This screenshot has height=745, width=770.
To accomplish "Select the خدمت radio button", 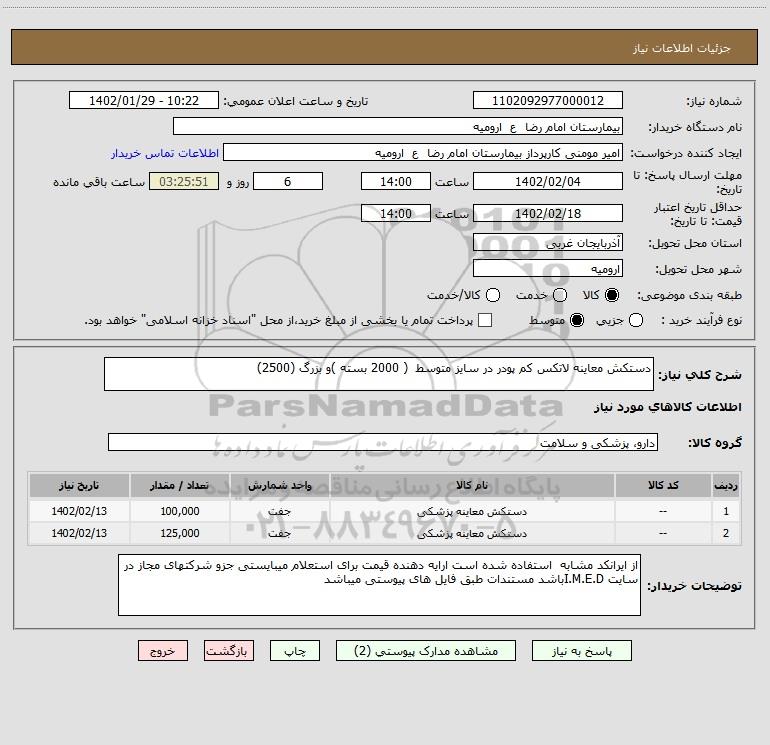I will pyautogui.click(x=560, y=295).
